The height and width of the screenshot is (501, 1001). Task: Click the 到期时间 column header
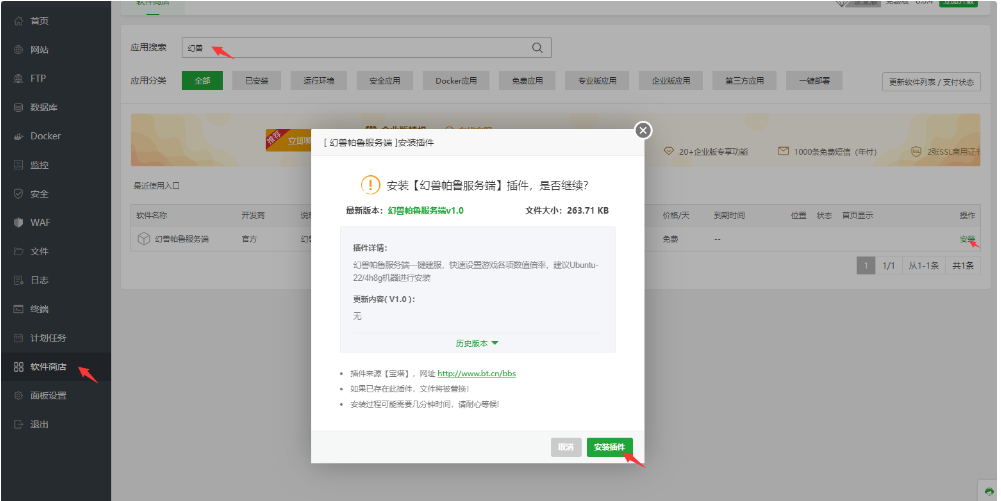730,216
